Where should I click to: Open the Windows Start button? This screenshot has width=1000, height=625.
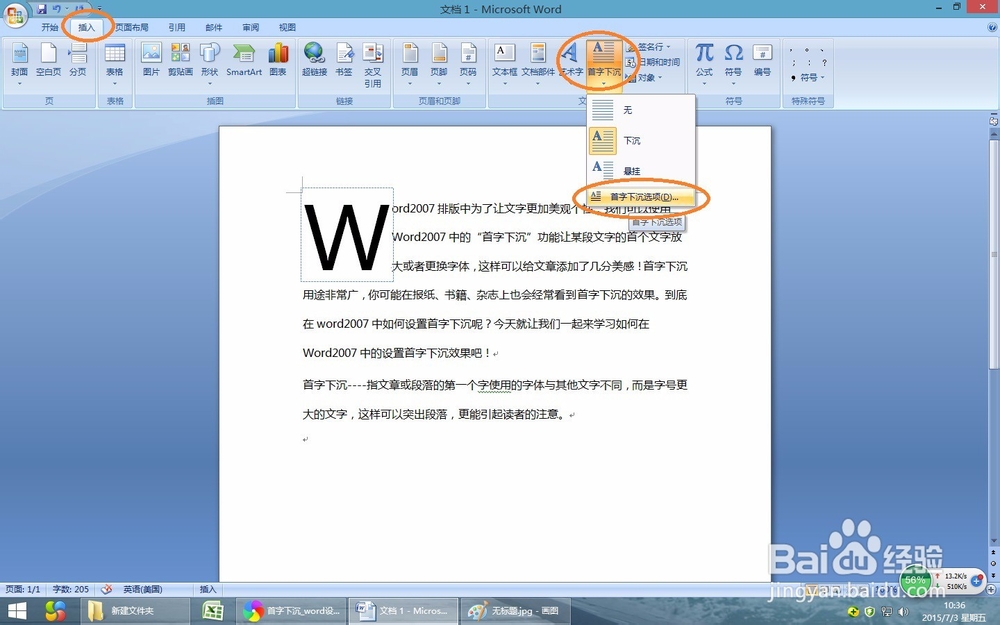click(17, 611)
